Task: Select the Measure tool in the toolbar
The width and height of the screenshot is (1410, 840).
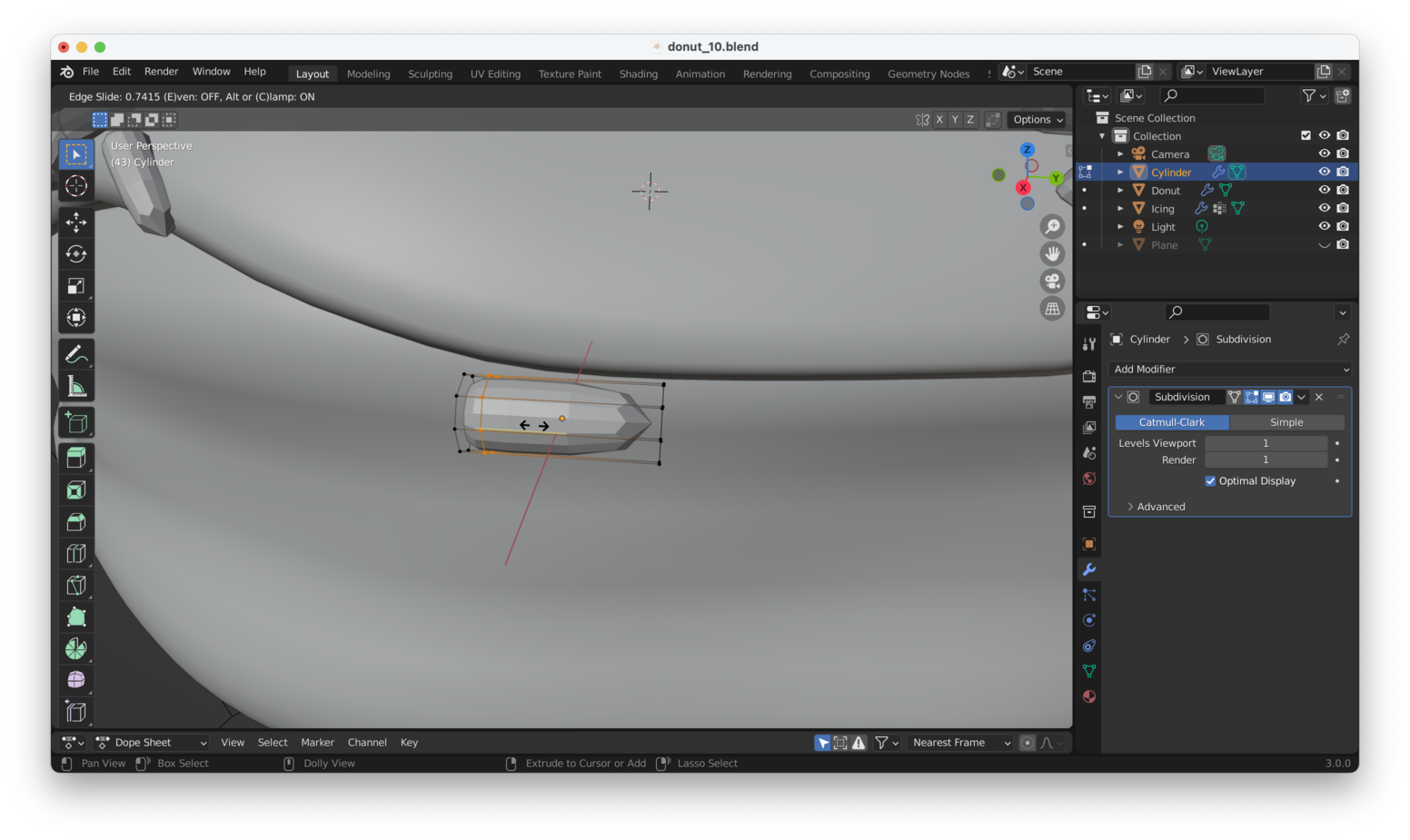Action: coord(76,385)
